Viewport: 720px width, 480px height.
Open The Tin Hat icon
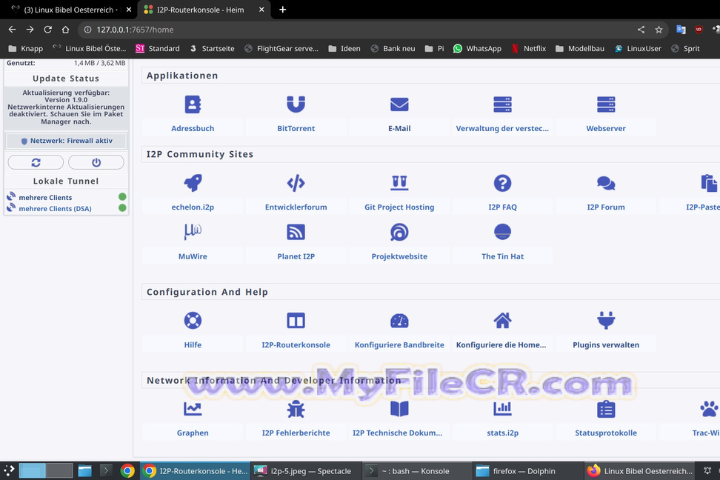[x=502, y=232]
